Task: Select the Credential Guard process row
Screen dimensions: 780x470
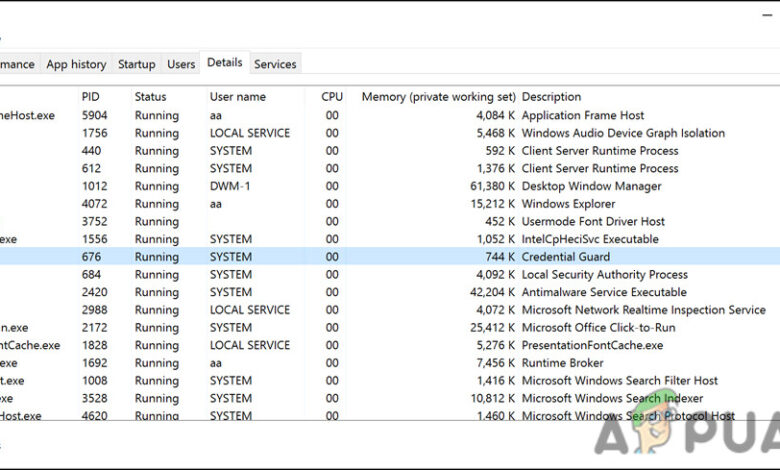Action: [x=565, y=257]
